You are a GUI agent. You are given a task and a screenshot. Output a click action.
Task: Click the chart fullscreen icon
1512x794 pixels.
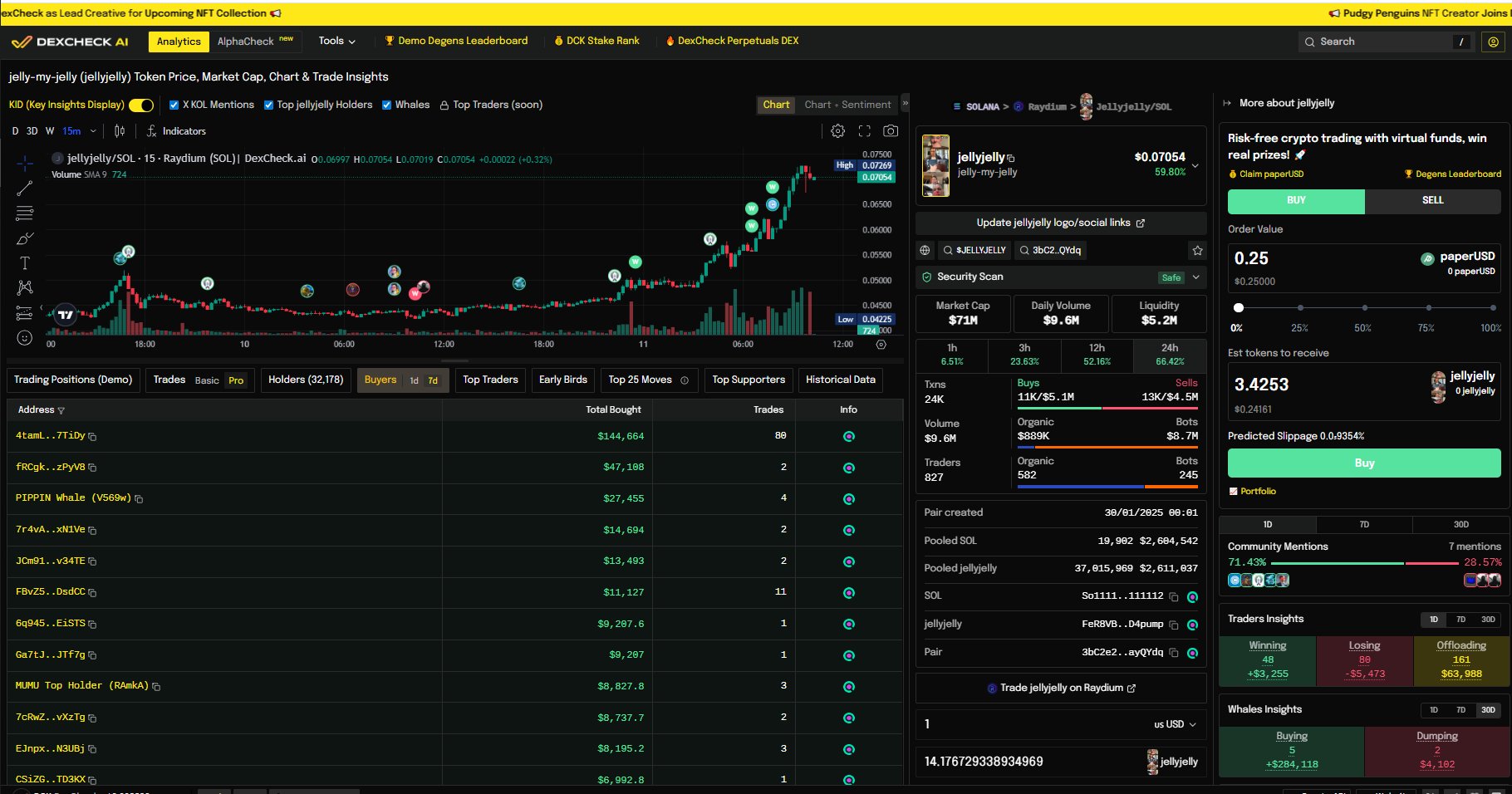(x=864, y=131)
